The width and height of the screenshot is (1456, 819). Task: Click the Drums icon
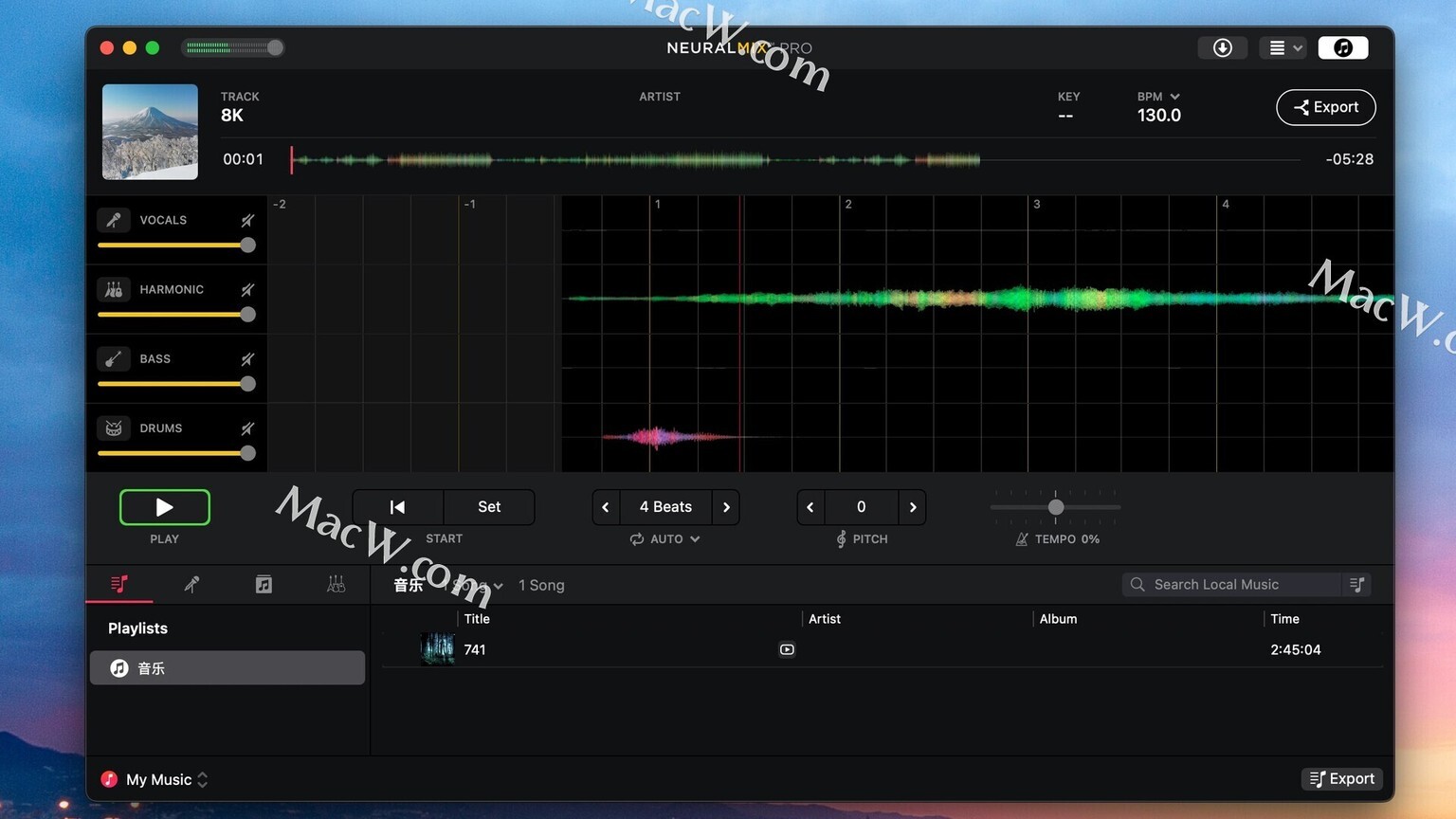coord(114,428)
